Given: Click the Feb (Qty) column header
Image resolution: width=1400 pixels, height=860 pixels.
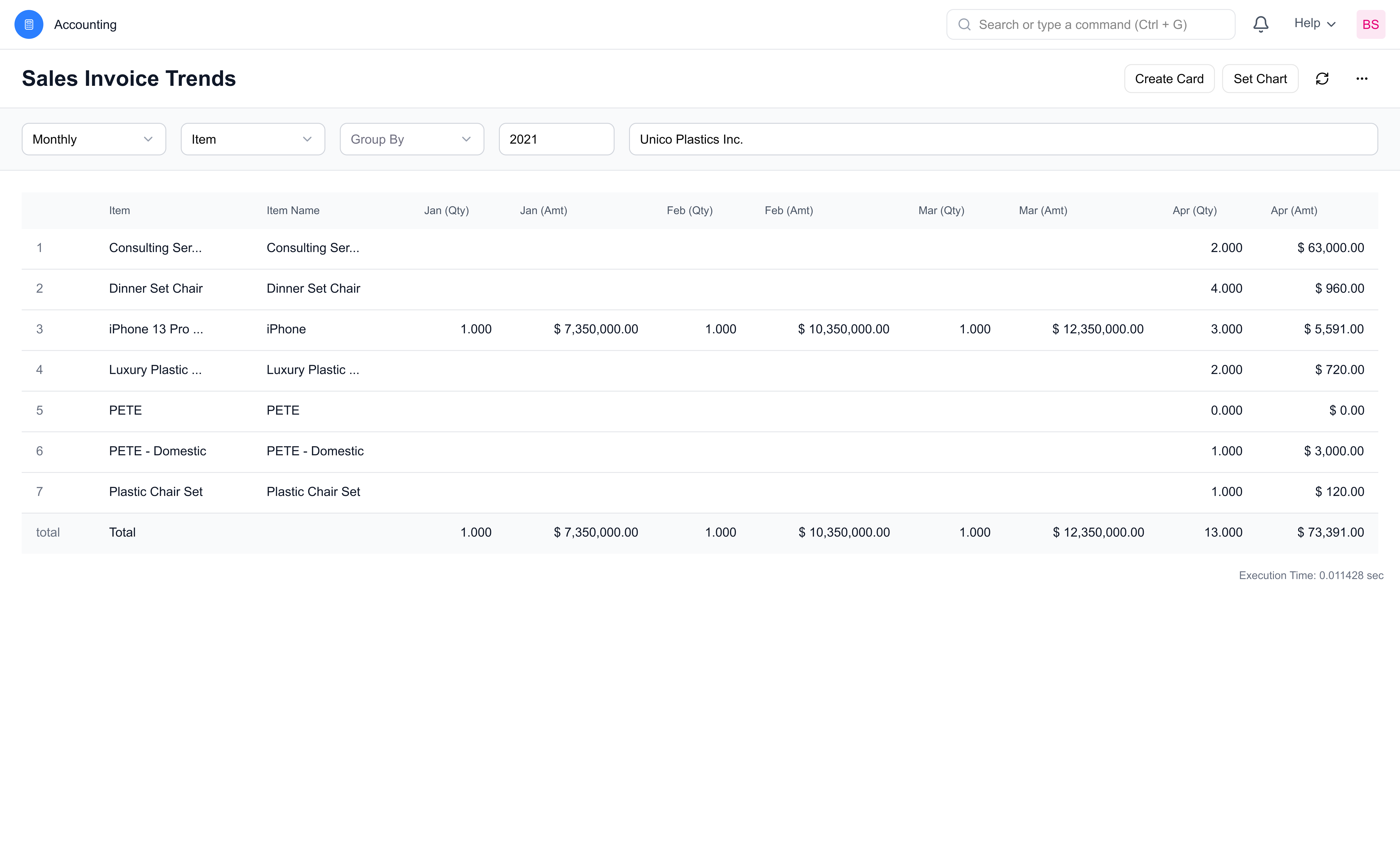Looking at the screenshot, I should (690, 210).
